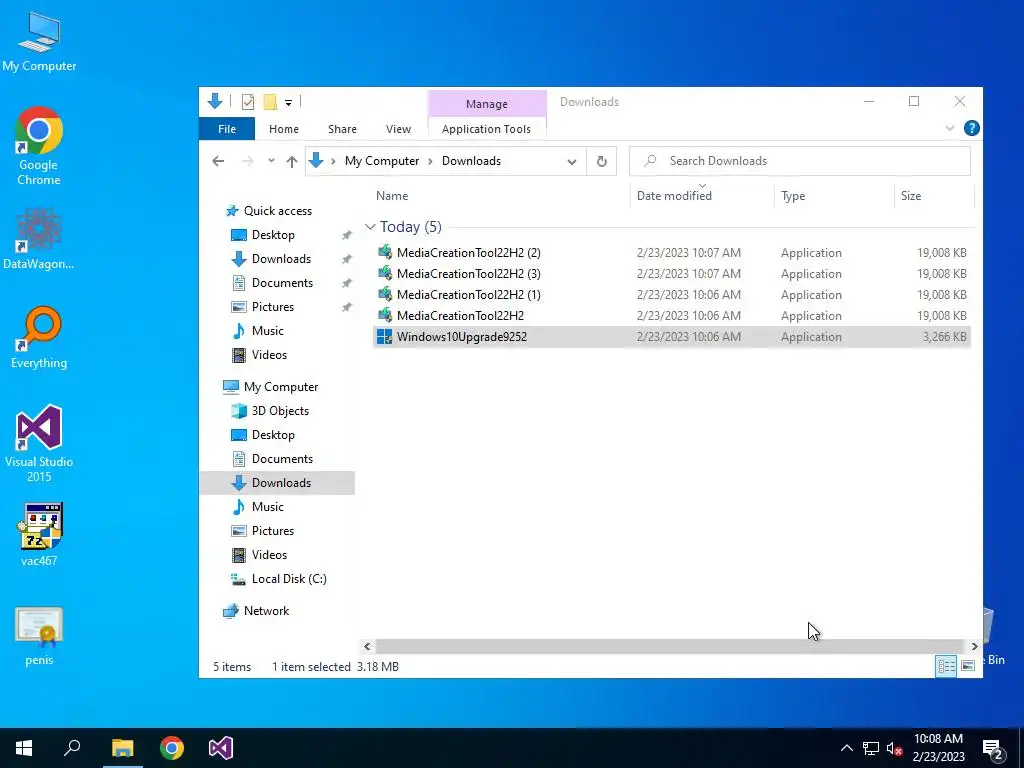This screenshot has width=1024, height=768.
Task: Select My Computer in navigation pane
Action: click(x=270, y=387)
